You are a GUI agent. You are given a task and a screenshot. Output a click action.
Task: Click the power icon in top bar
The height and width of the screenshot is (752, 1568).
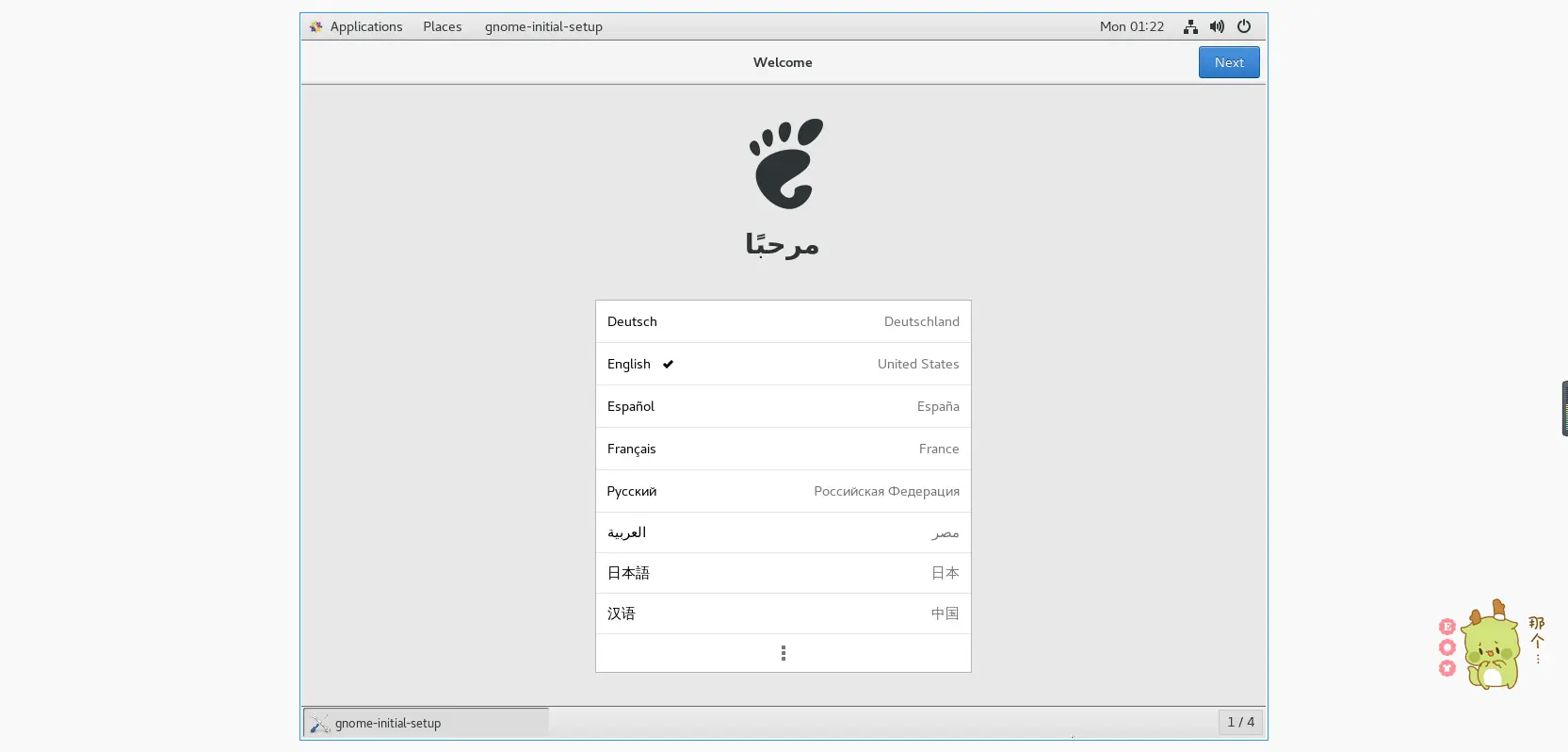coord(1244,26)
